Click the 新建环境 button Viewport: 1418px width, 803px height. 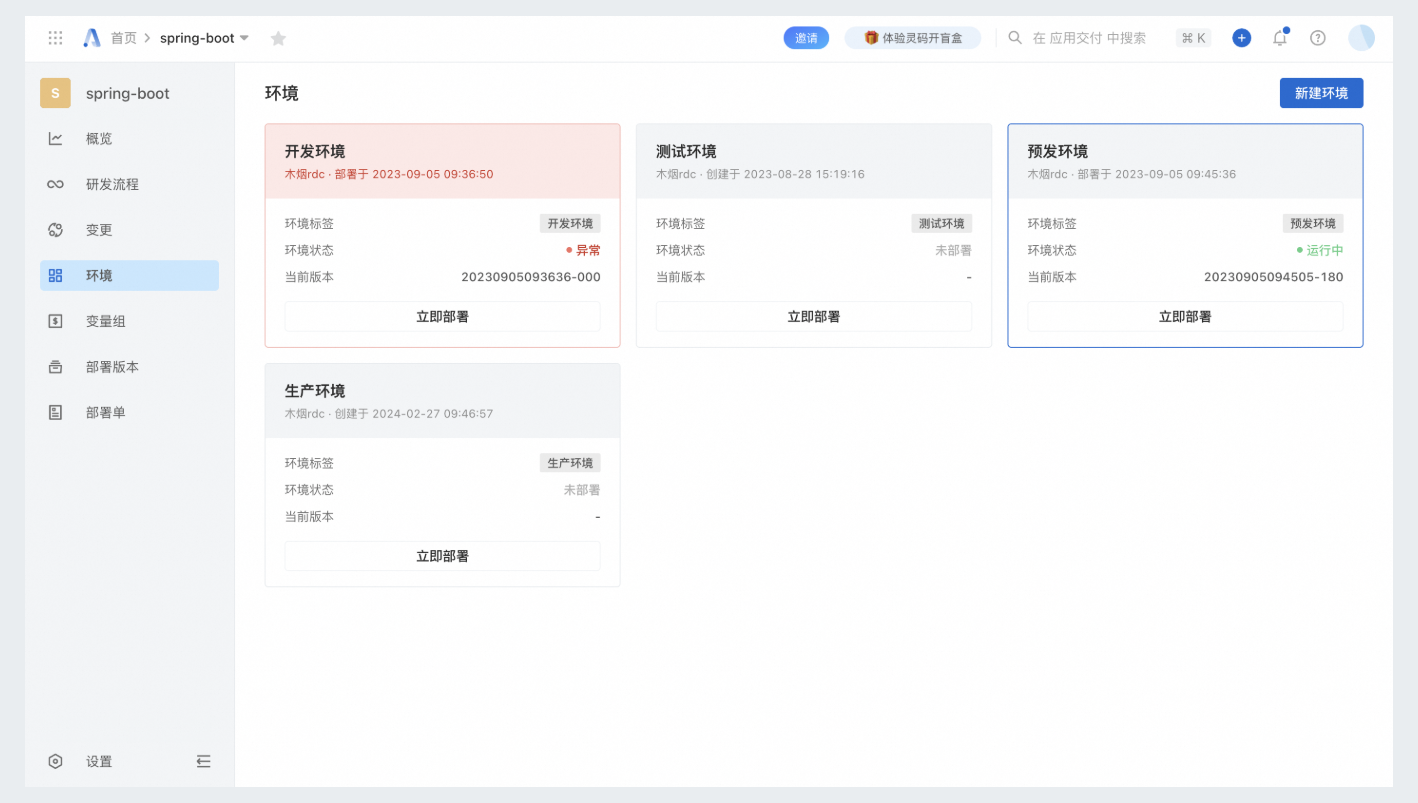tap(1321, 93)
